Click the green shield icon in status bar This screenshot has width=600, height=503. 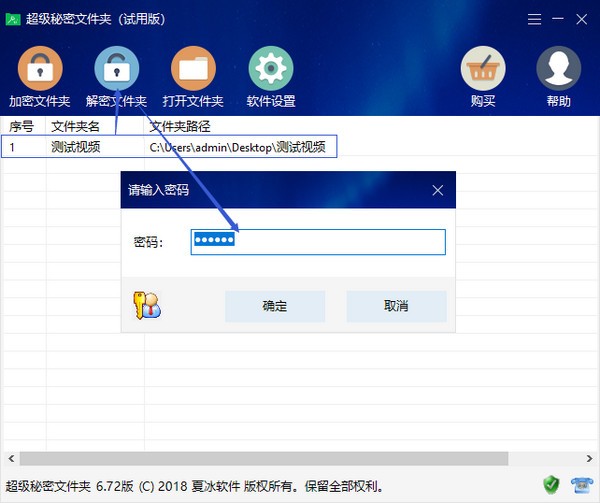[551, 485]
